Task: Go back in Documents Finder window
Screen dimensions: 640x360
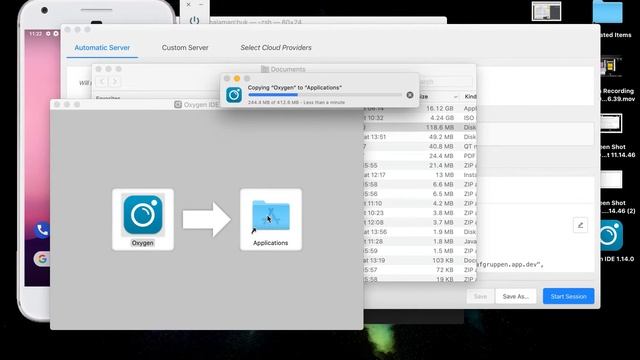Action: click(102, 82)
